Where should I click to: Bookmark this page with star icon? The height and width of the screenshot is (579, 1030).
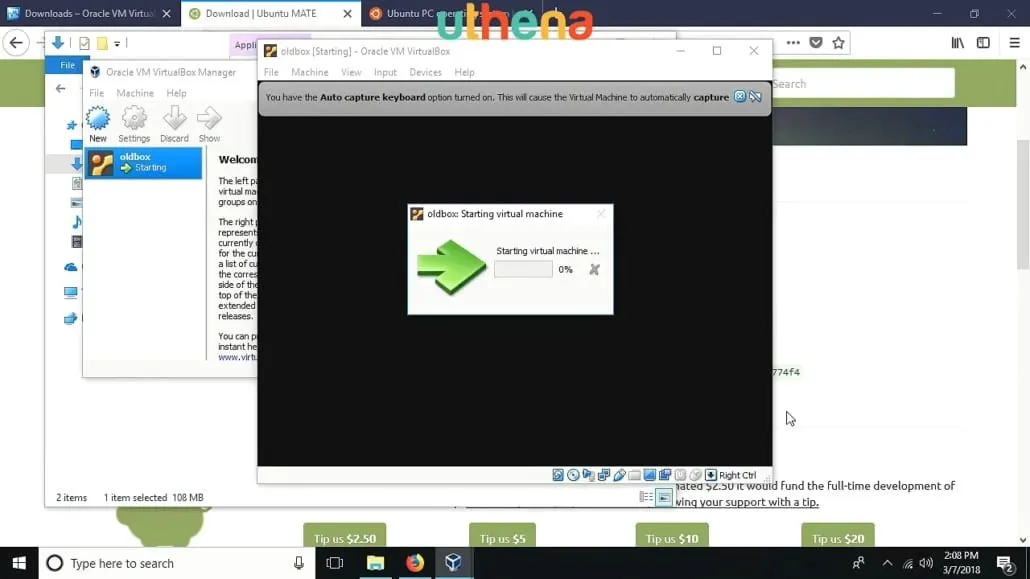click(x=838, y=43)
